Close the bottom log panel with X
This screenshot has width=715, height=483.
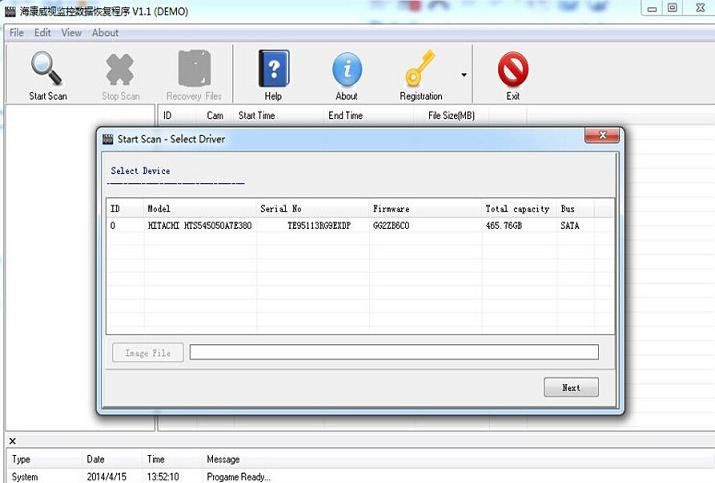pyautogui.click(x=13, y=441)
